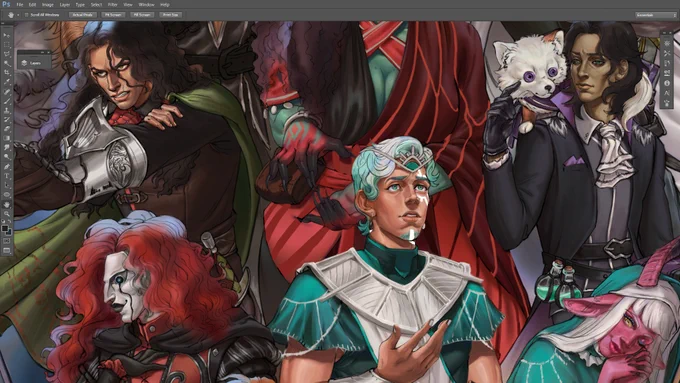
Task: Select the Zoom tool
Action: tap(7, 213)
